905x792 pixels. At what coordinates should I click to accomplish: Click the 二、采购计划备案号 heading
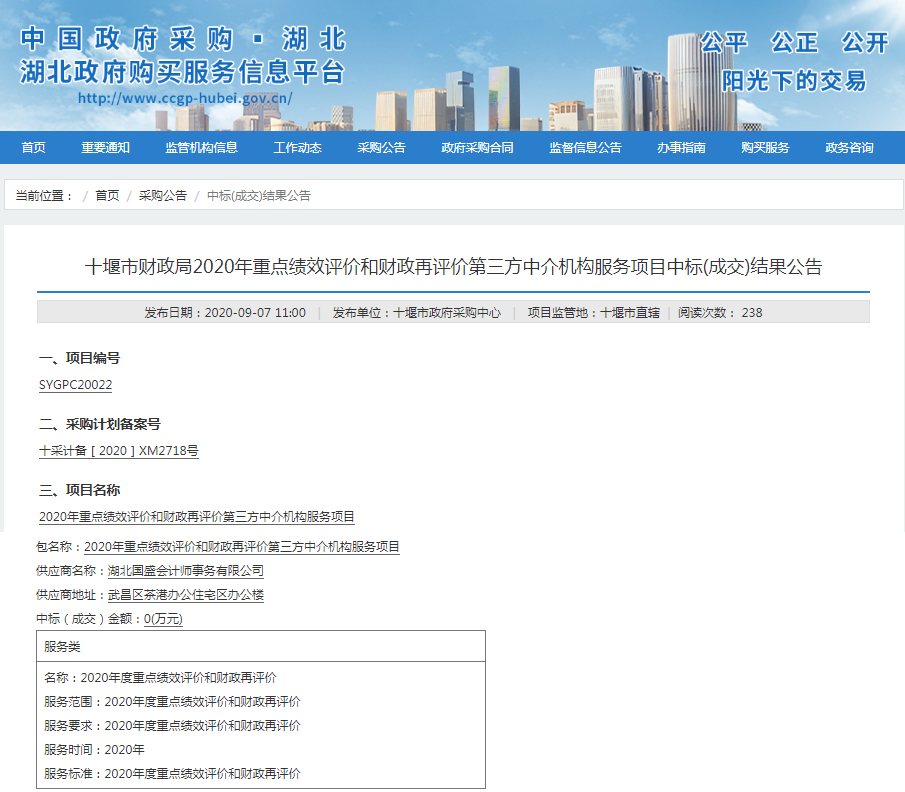pyautogui.click(x=100, y=424)
